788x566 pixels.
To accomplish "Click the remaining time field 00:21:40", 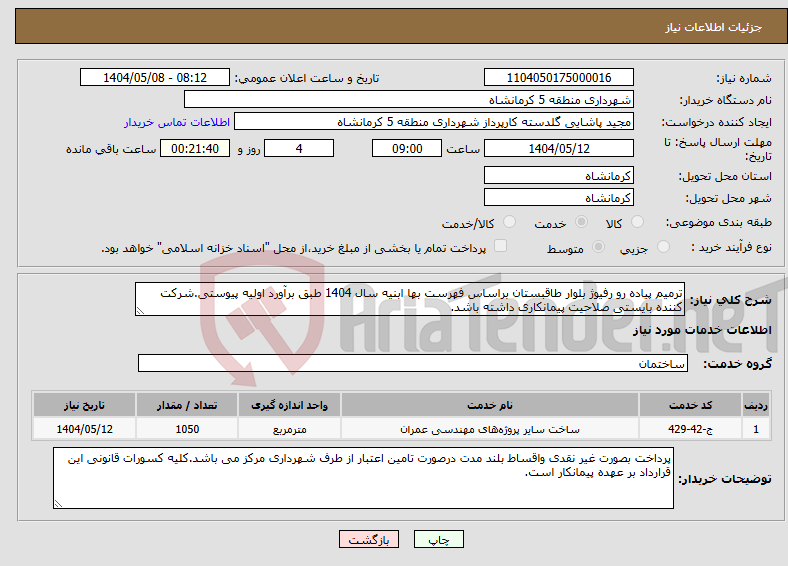I will pos(195,148).
